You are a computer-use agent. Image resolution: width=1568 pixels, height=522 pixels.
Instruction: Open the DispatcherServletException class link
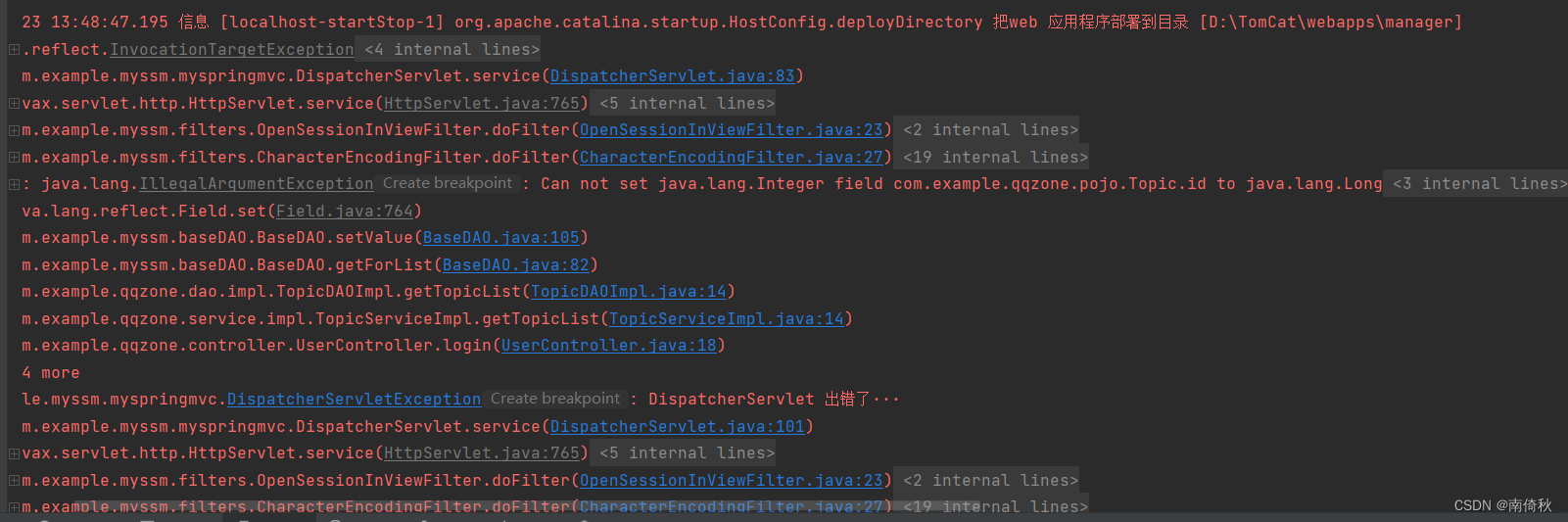pos(355,400)
